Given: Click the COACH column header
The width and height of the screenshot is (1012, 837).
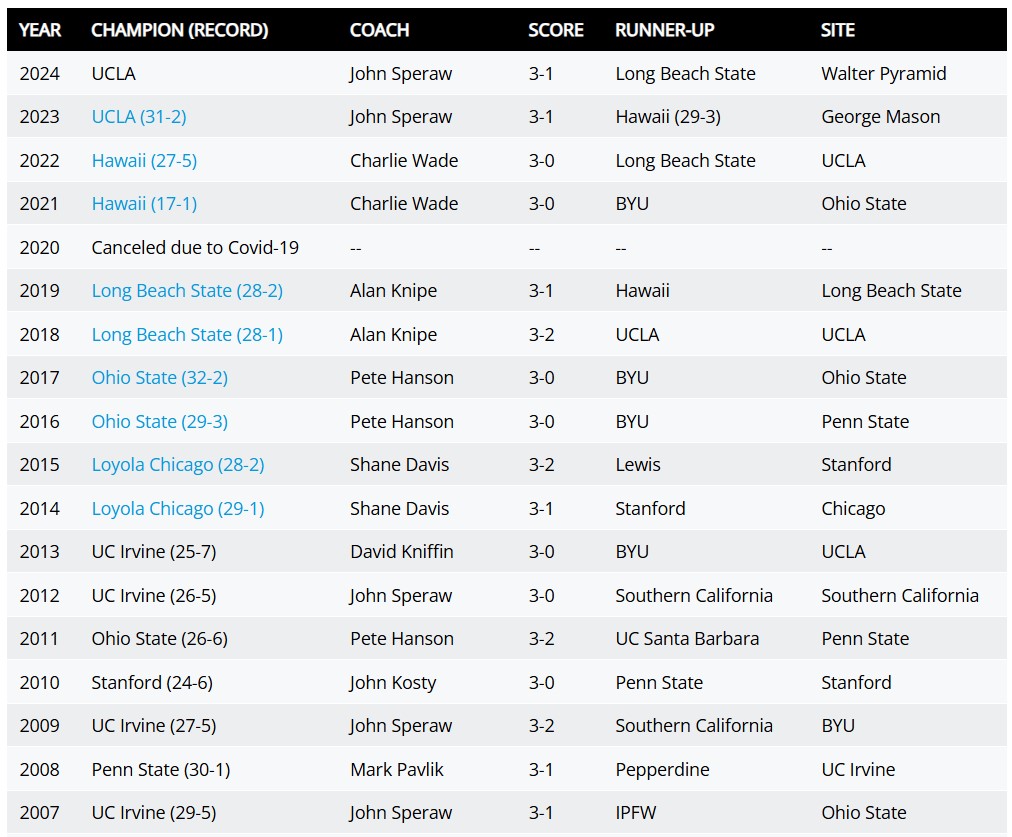Looking at the screenshot, I should point(380,30).
